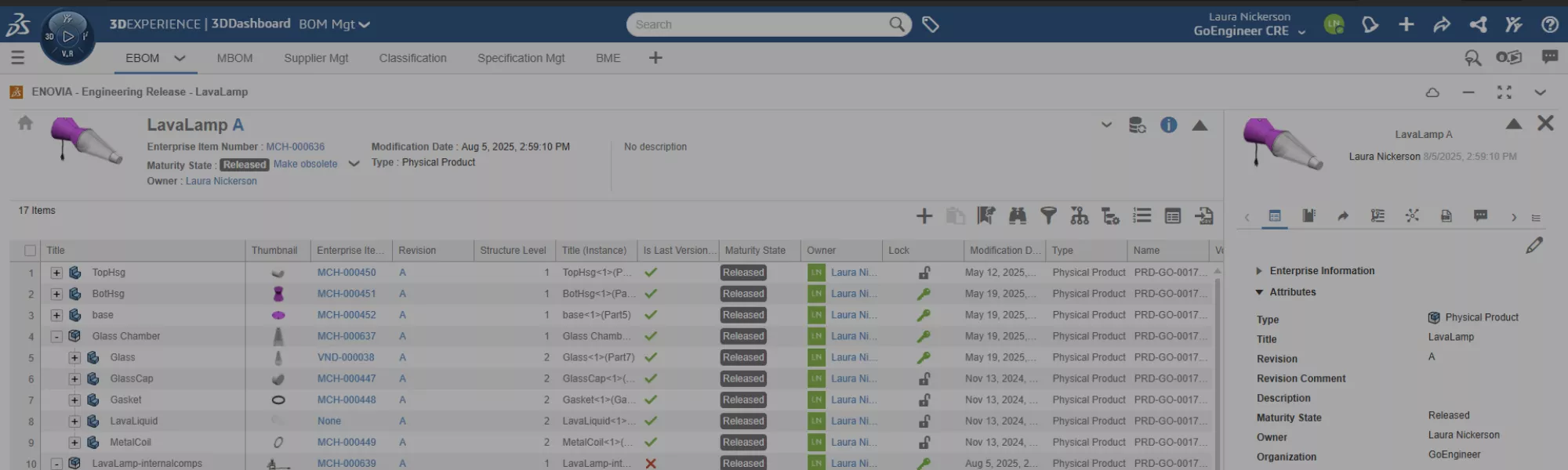Add a new dashboard tab with plus
This screenshot has width=1568, height=470.
click(655, 57)
